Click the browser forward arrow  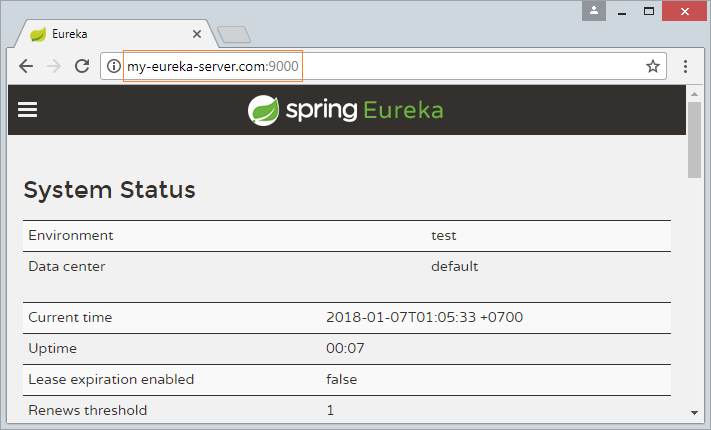point(54,66)
